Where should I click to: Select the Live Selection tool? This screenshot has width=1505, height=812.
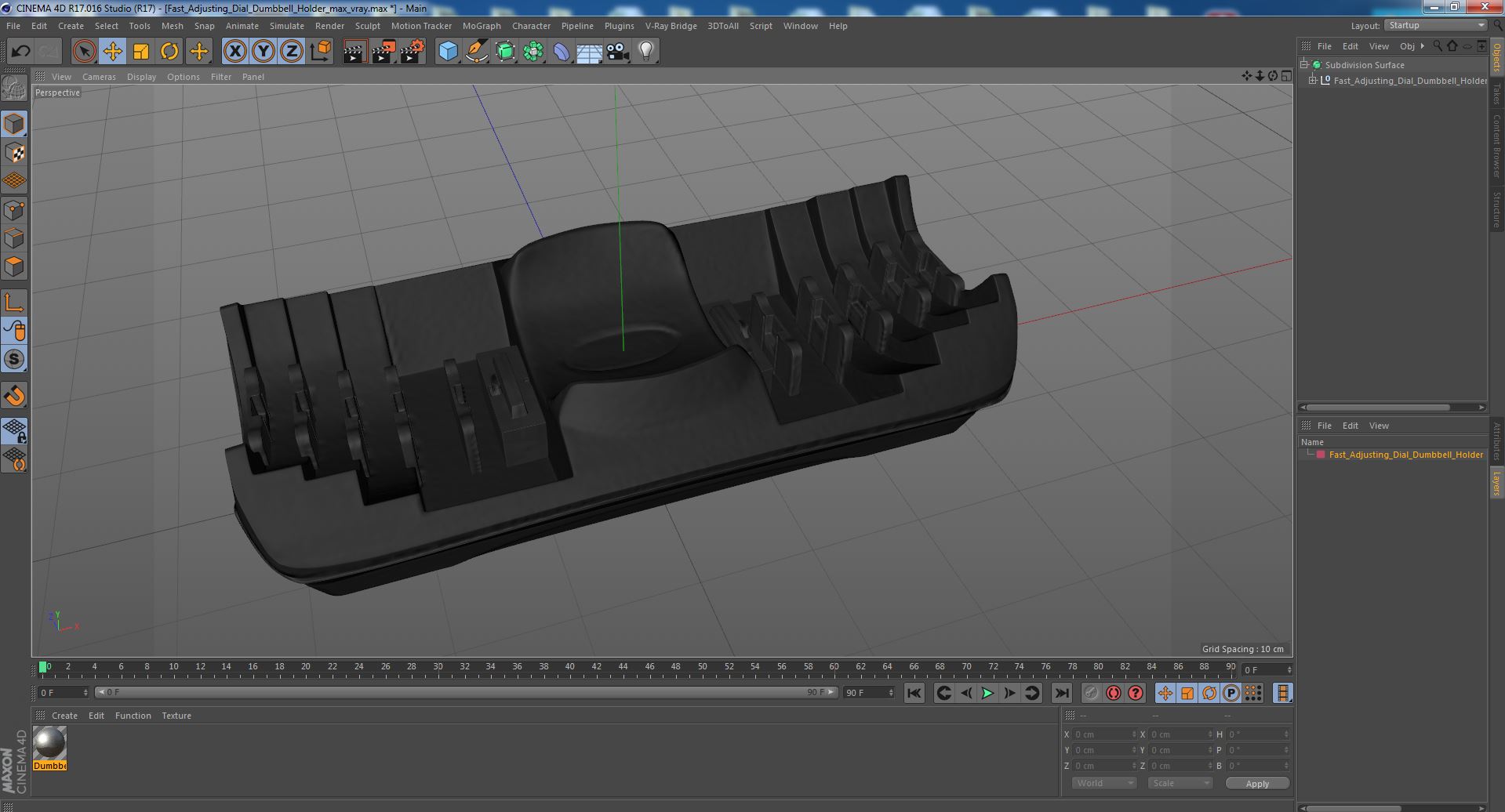(84, 52)
